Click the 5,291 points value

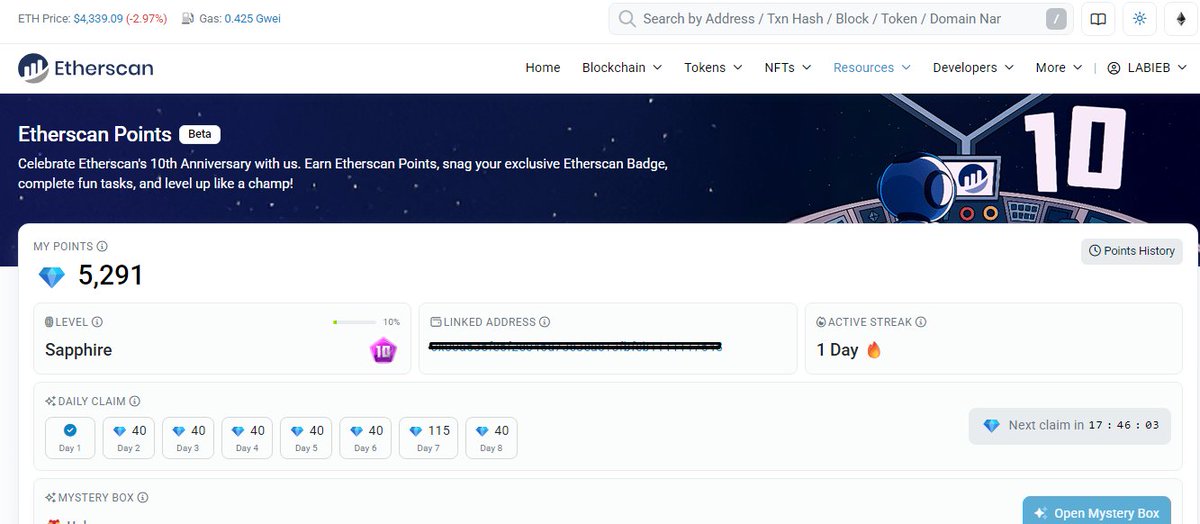click(x=111, y=276)
